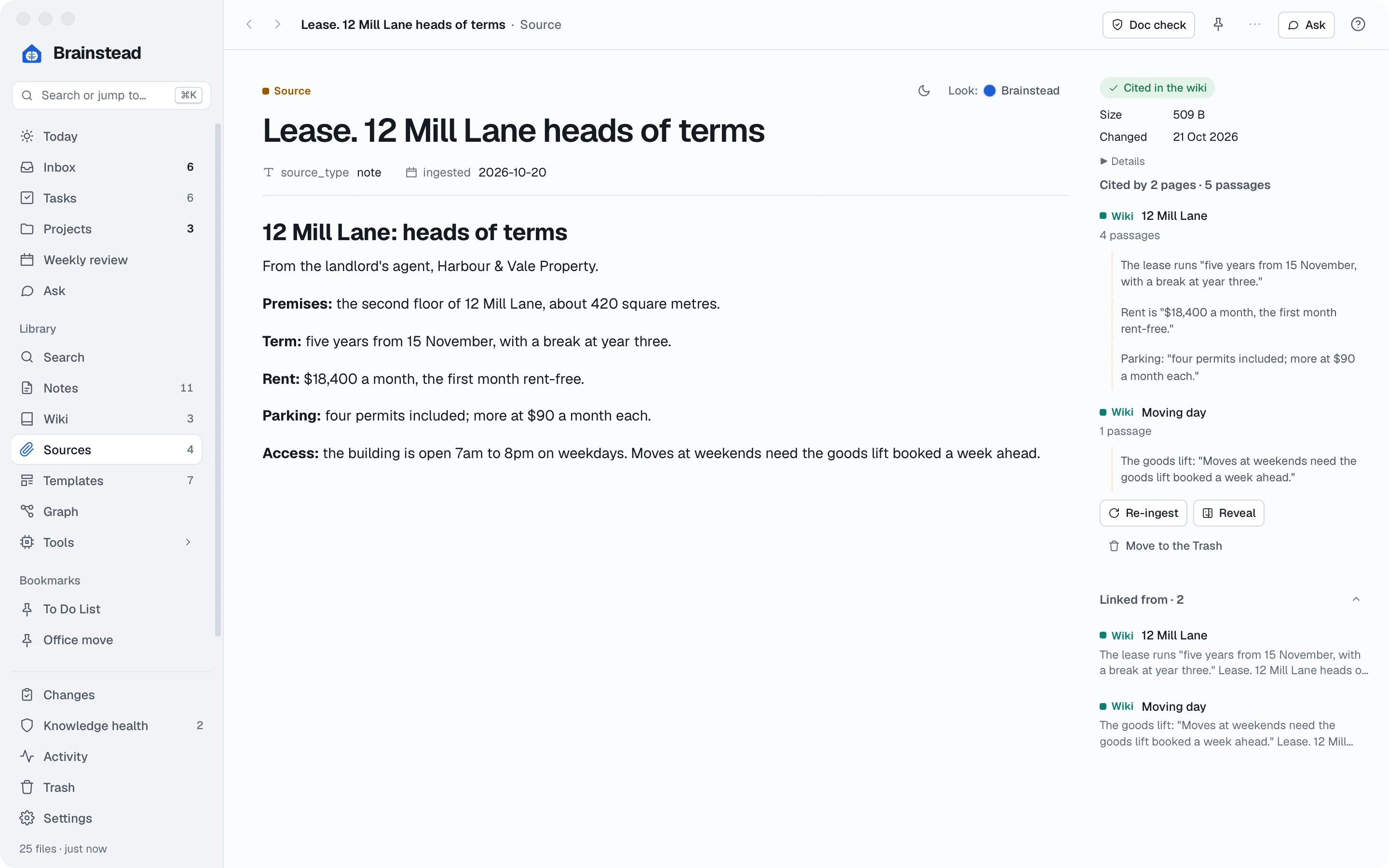The height and width of the screenshot is (868, 1389).
Task: Click the 25 files status text
Action: (x=63, y=849)
